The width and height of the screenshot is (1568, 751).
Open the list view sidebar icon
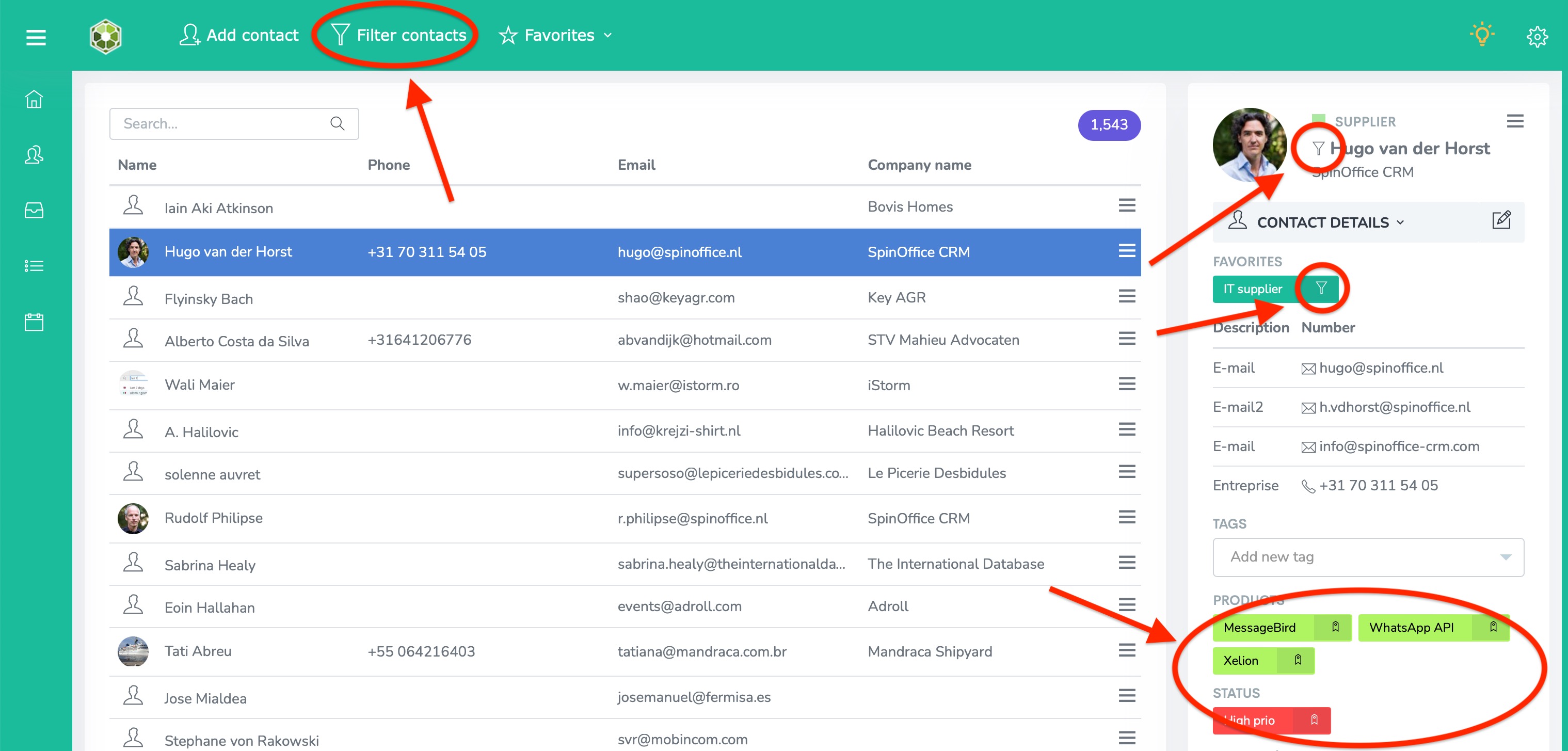(x=34, y=266)
